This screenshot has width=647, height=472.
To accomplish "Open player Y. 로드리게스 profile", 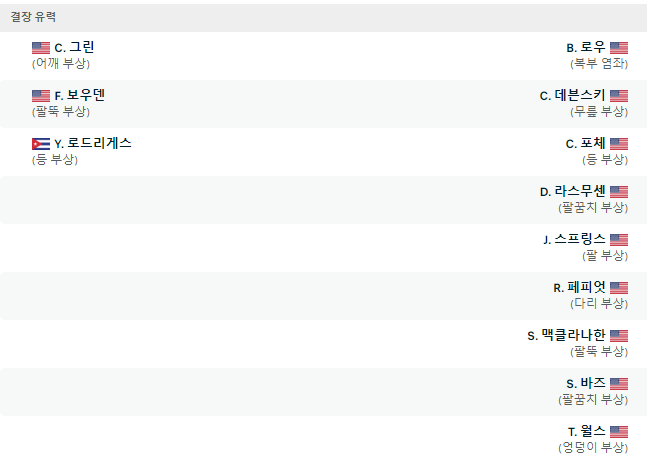I will (x=93, y=143).
